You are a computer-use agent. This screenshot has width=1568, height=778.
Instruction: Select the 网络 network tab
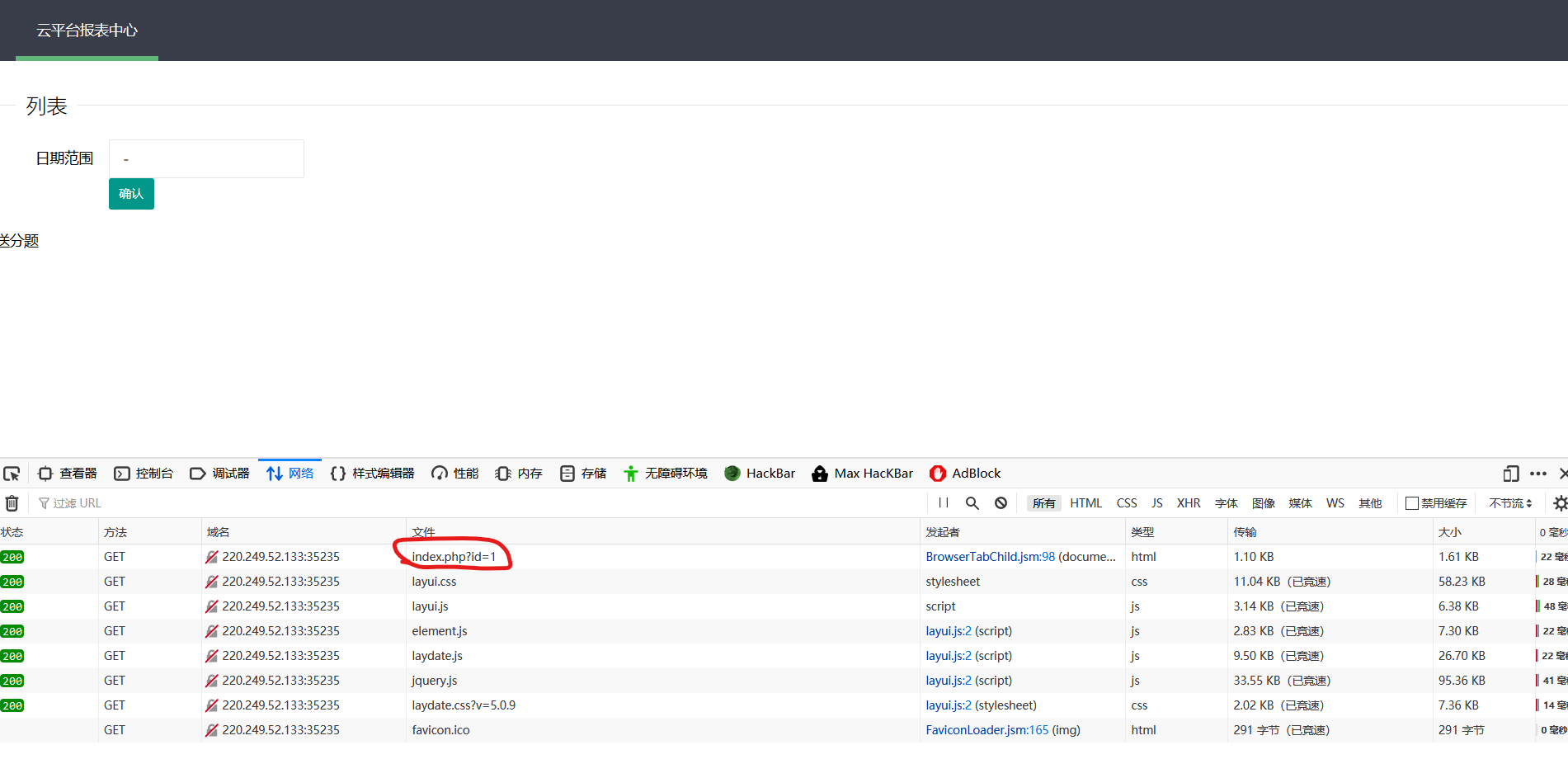click(x=290, y=474)
